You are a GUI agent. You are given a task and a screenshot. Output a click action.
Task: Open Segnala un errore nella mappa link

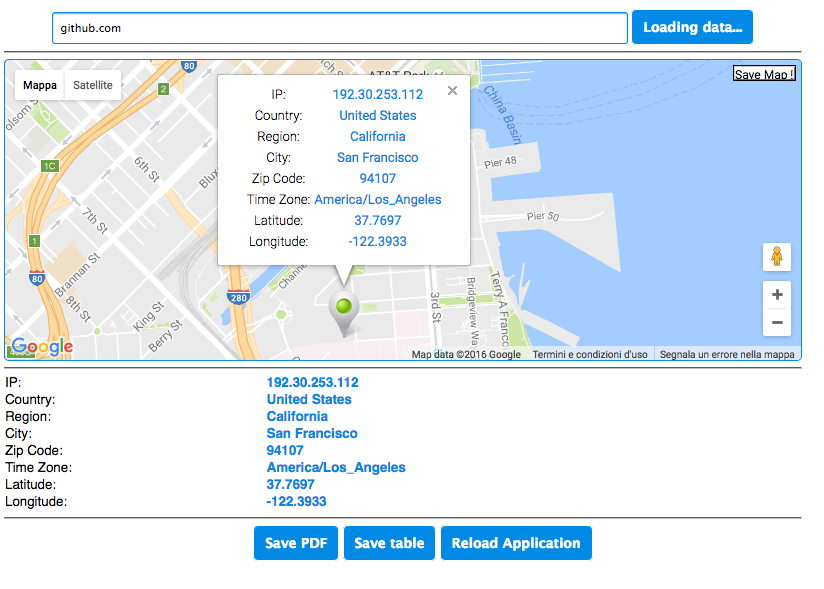pyautogui.click(x=727, y=355)
